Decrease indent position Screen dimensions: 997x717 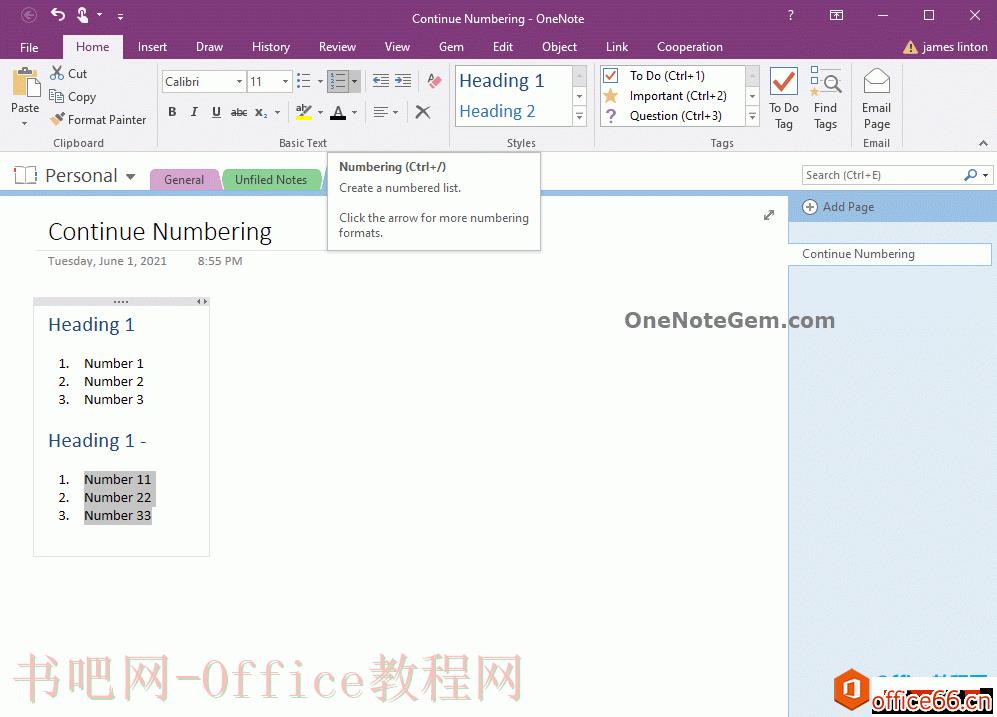[x=381, y=81]
